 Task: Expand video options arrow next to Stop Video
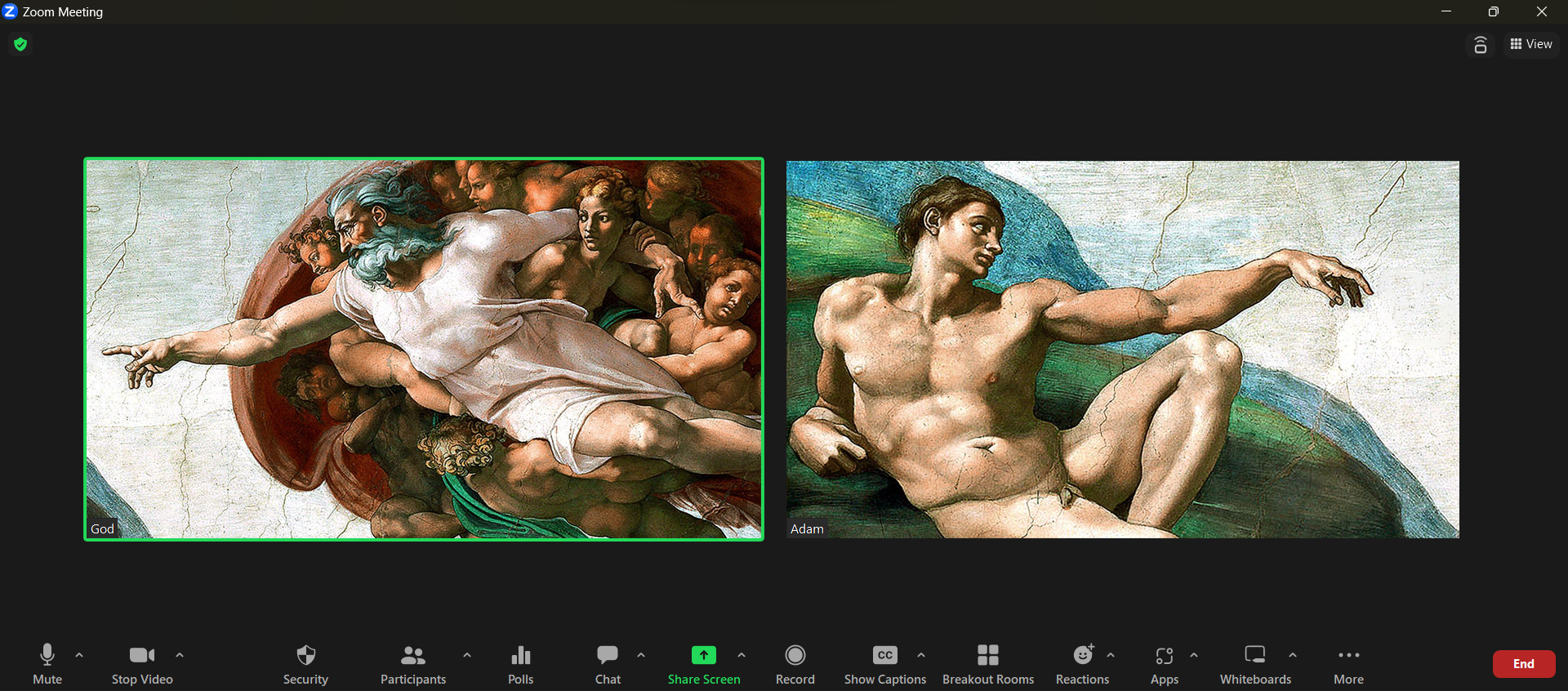pyautogui.click(x=180, y=655)
